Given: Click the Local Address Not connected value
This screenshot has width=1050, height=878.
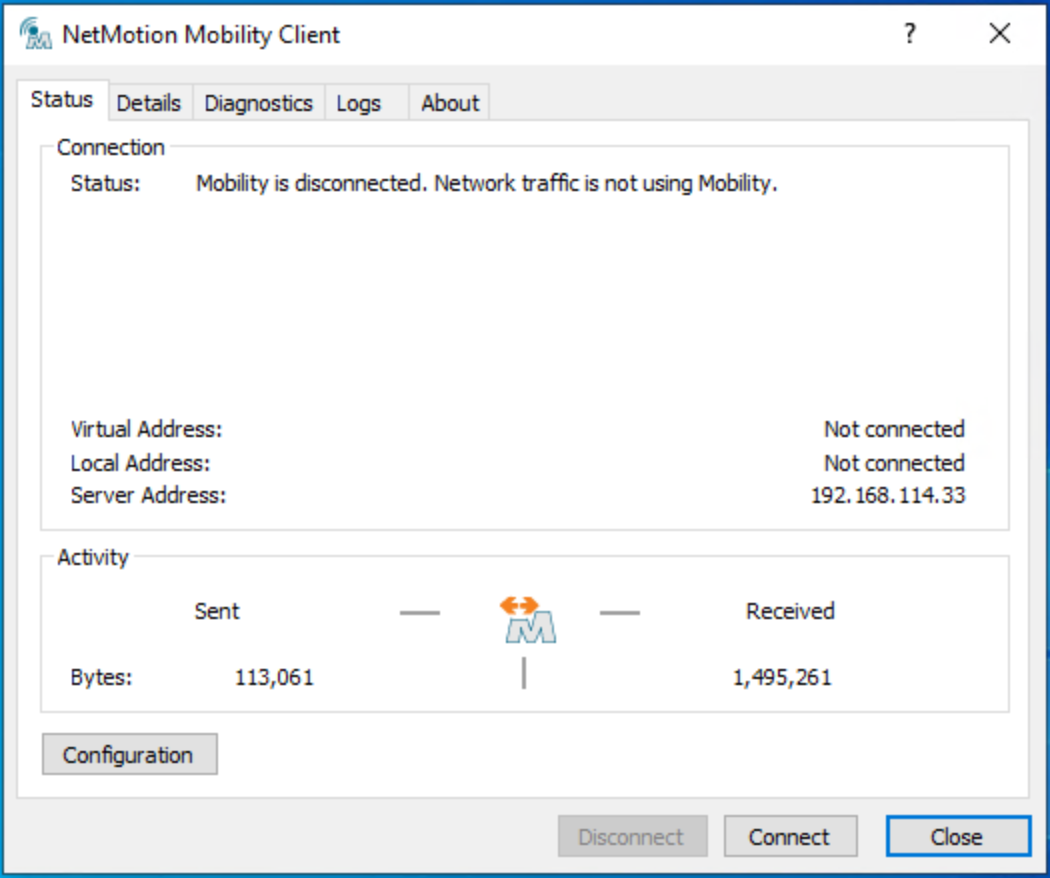Looking at the screenshot, I should [893, 463].
